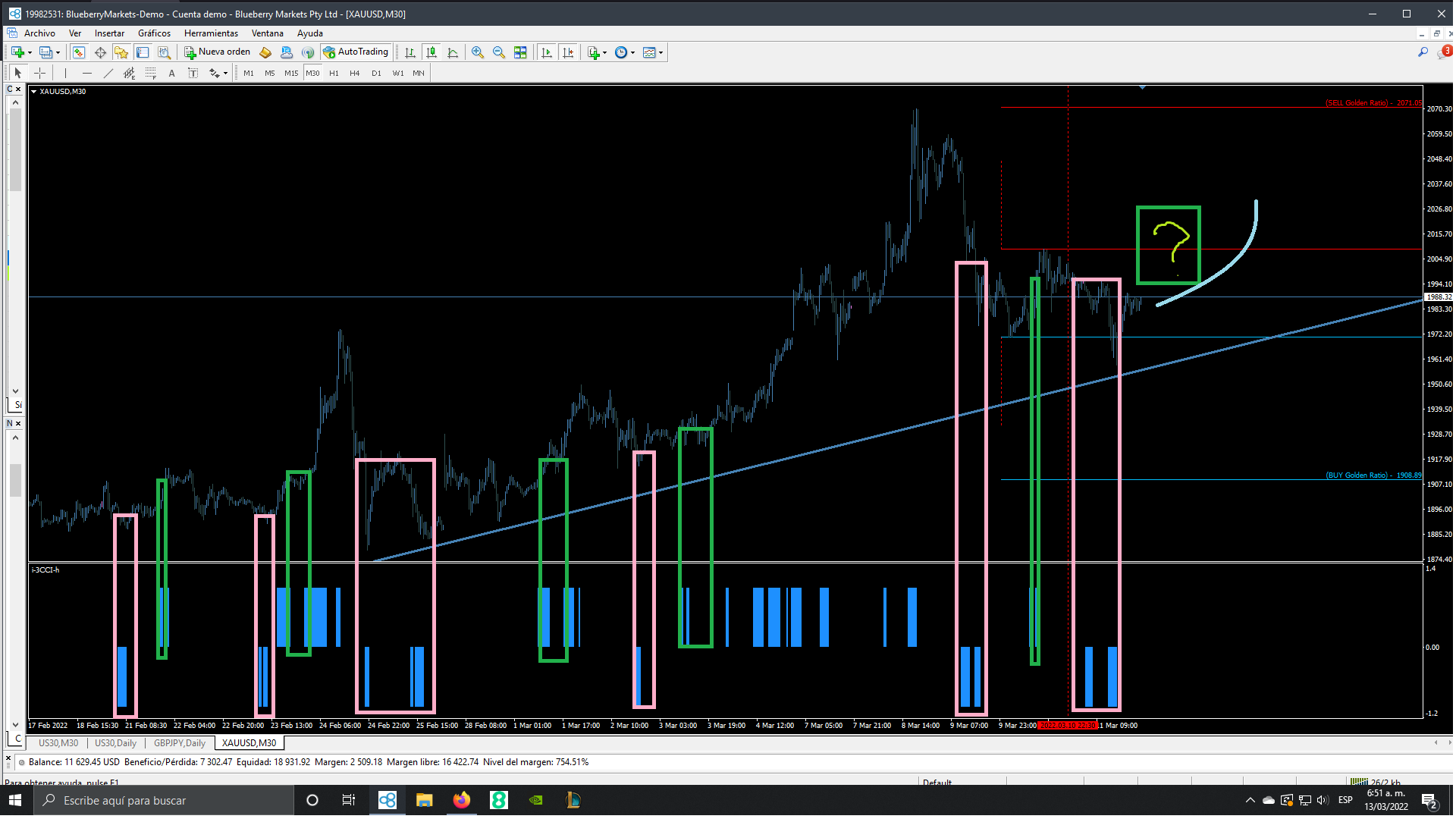Toggle the AutoTrading button

click(356, 52)
